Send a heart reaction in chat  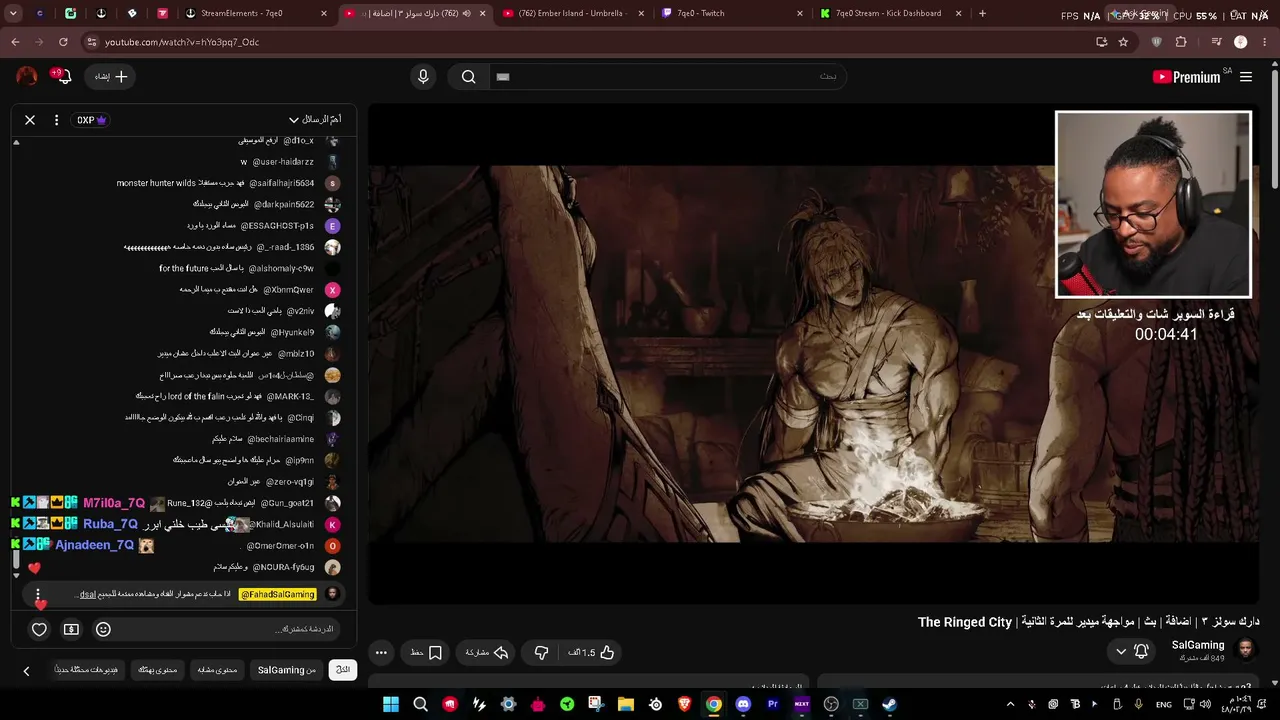click(x=39, y=629)
